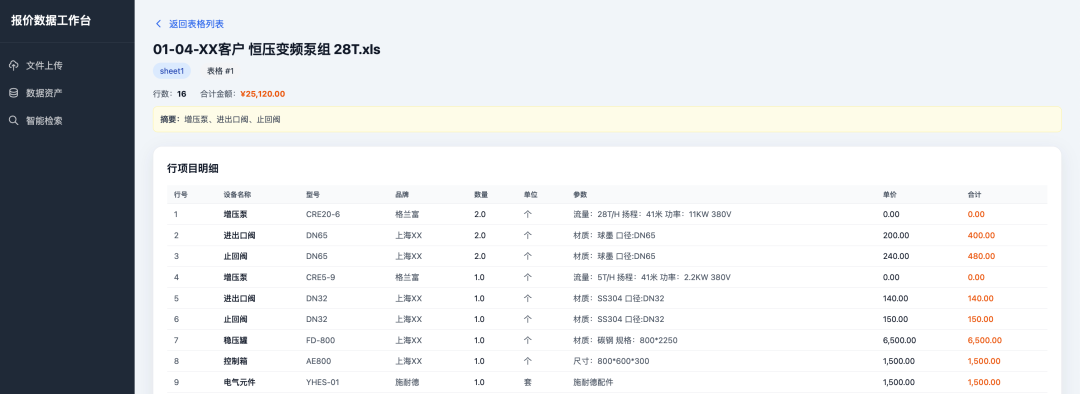Click model cell FD-800
1080x394 pixels.
coord(320,340)
